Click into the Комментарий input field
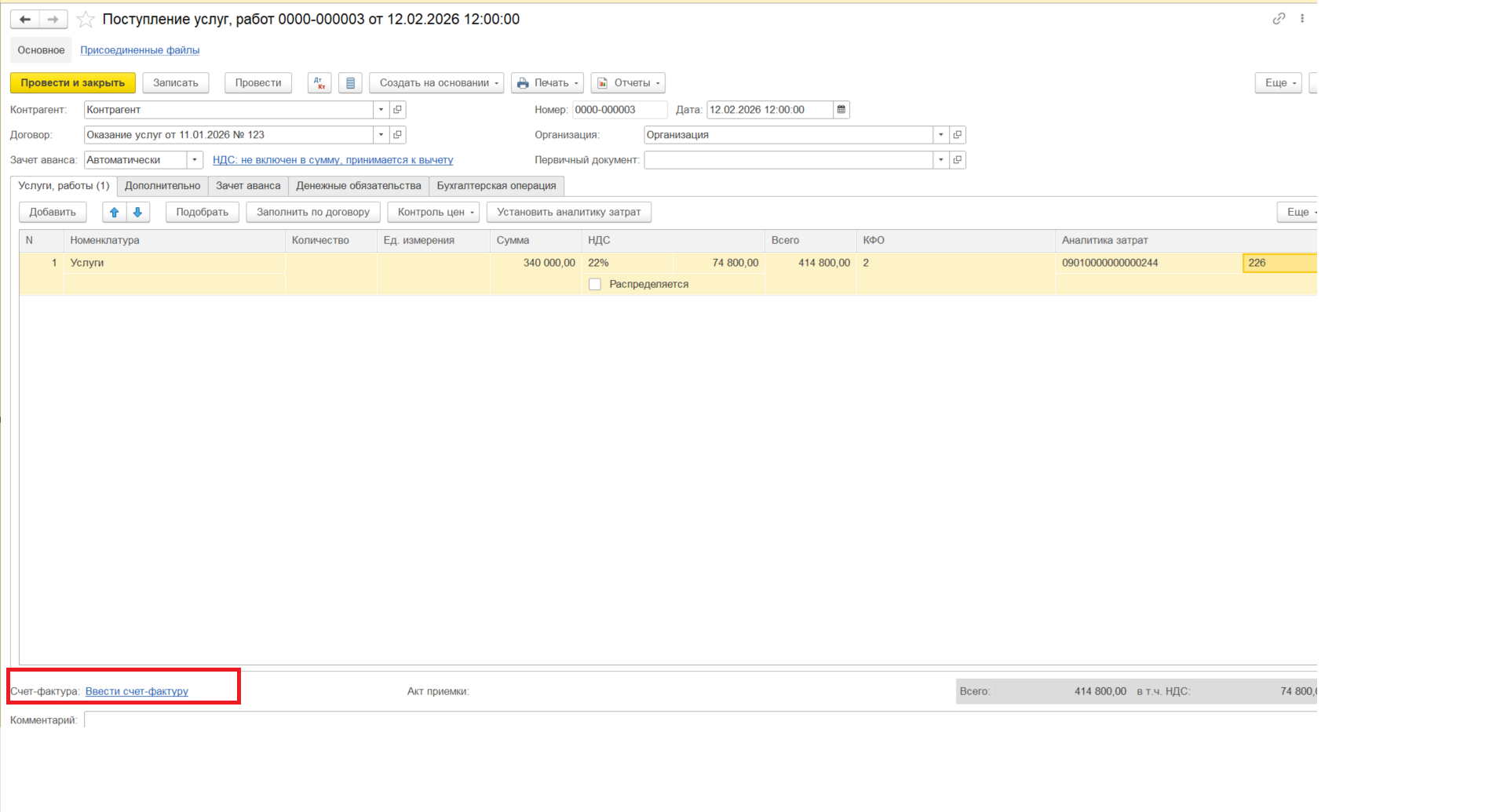 700,720
